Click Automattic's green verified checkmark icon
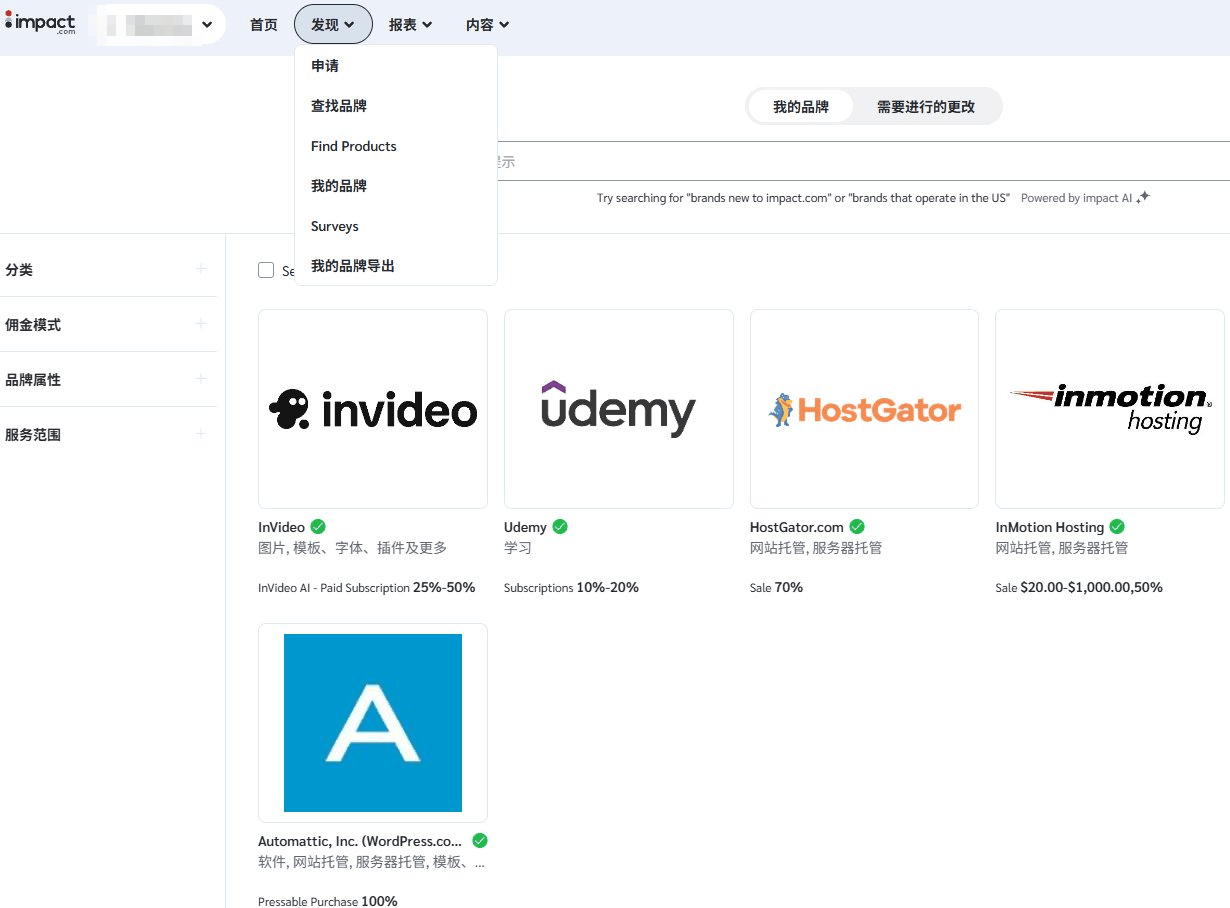1230x908 pixels. pos(480,840)
